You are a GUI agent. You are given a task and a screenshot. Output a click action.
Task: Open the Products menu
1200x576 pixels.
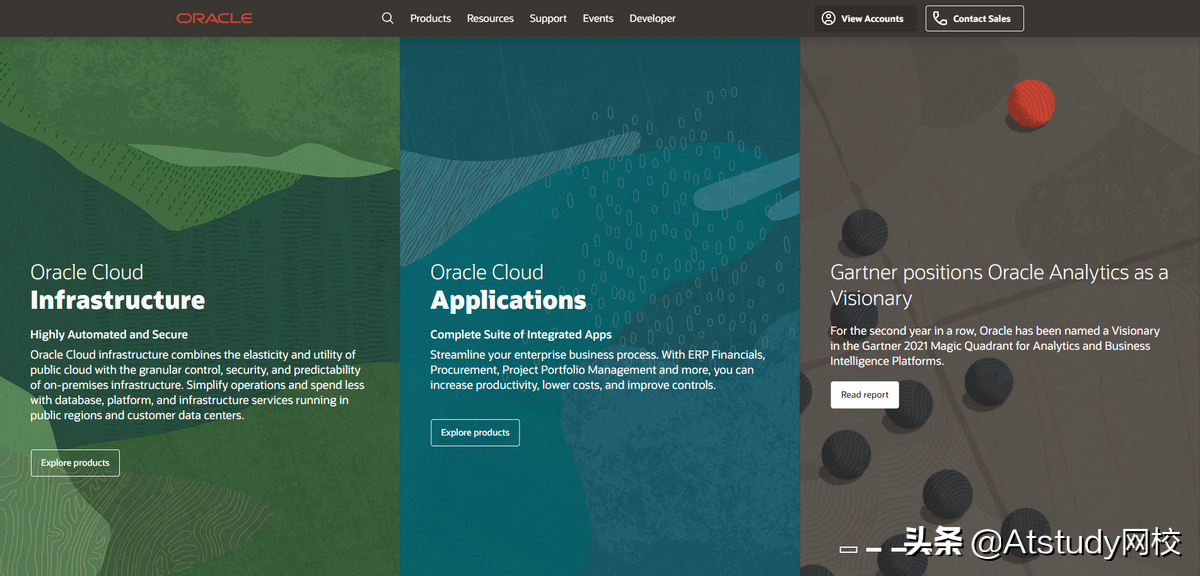[x=430, y=18]
